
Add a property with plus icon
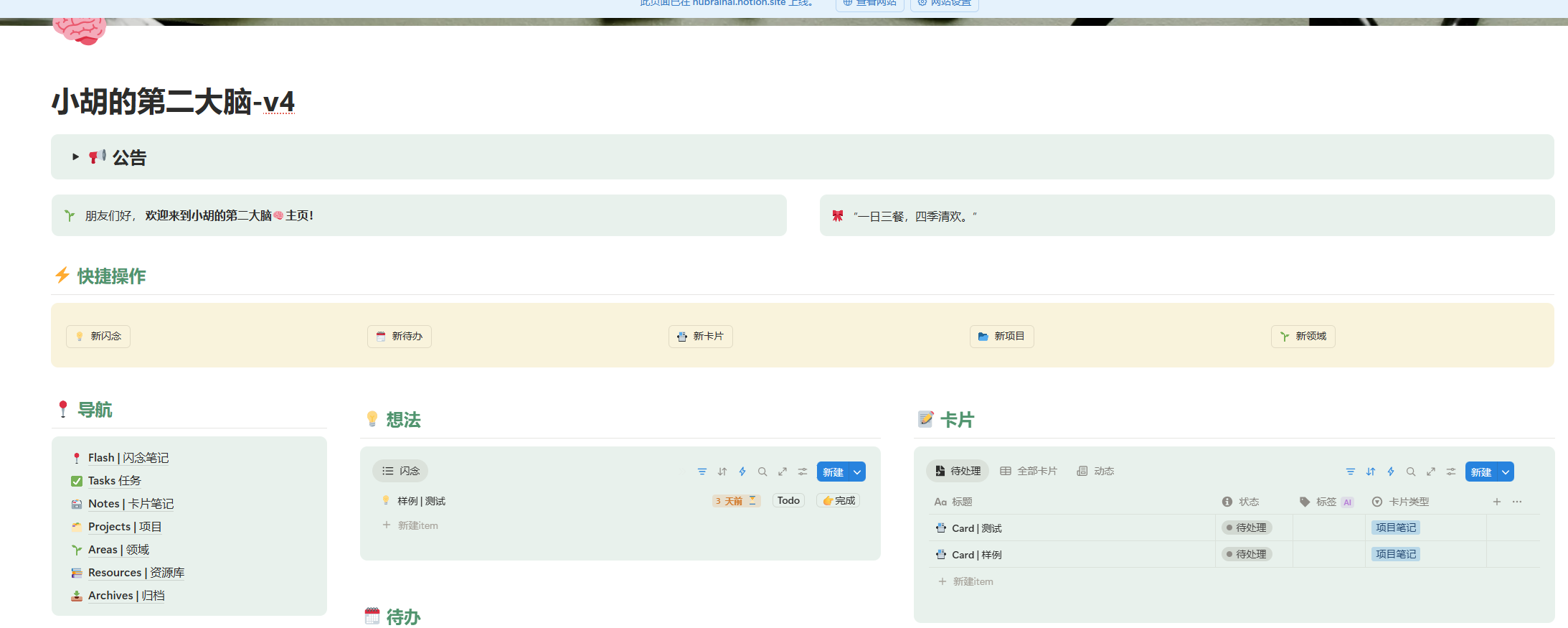click(x=1497, y=502)
